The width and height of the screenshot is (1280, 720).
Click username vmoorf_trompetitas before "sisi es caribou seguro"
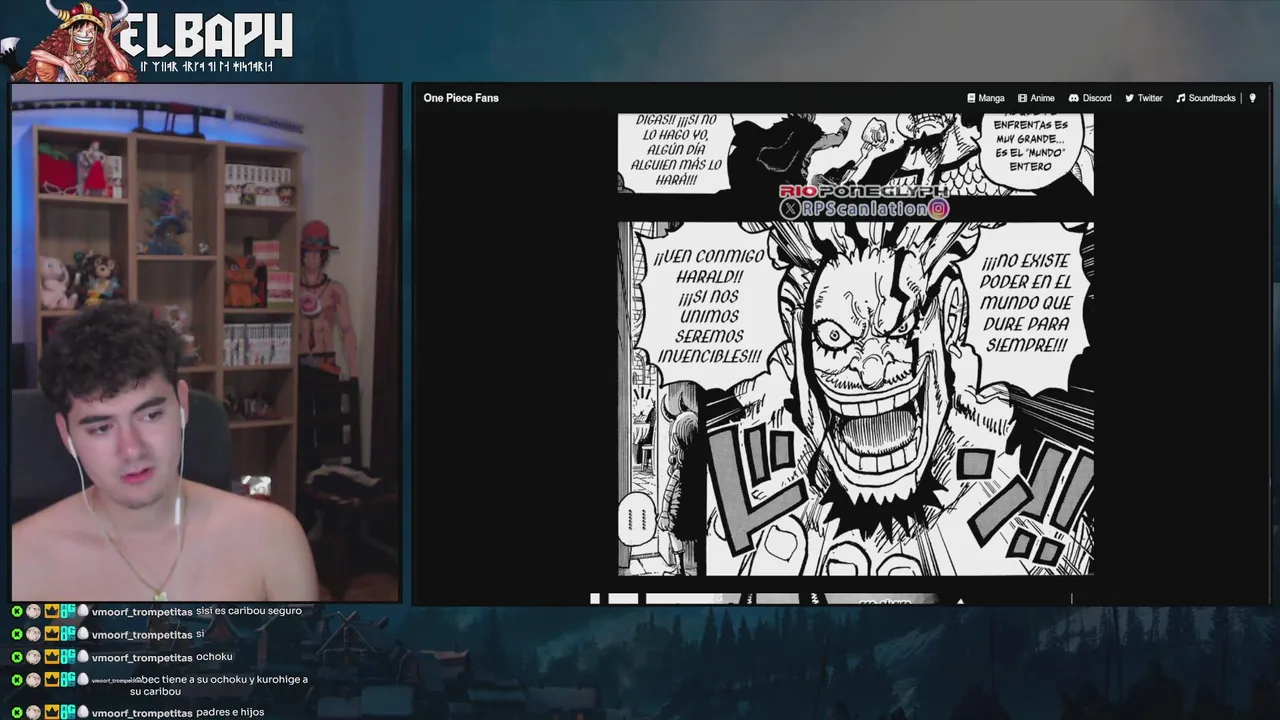tap(142, 612)
